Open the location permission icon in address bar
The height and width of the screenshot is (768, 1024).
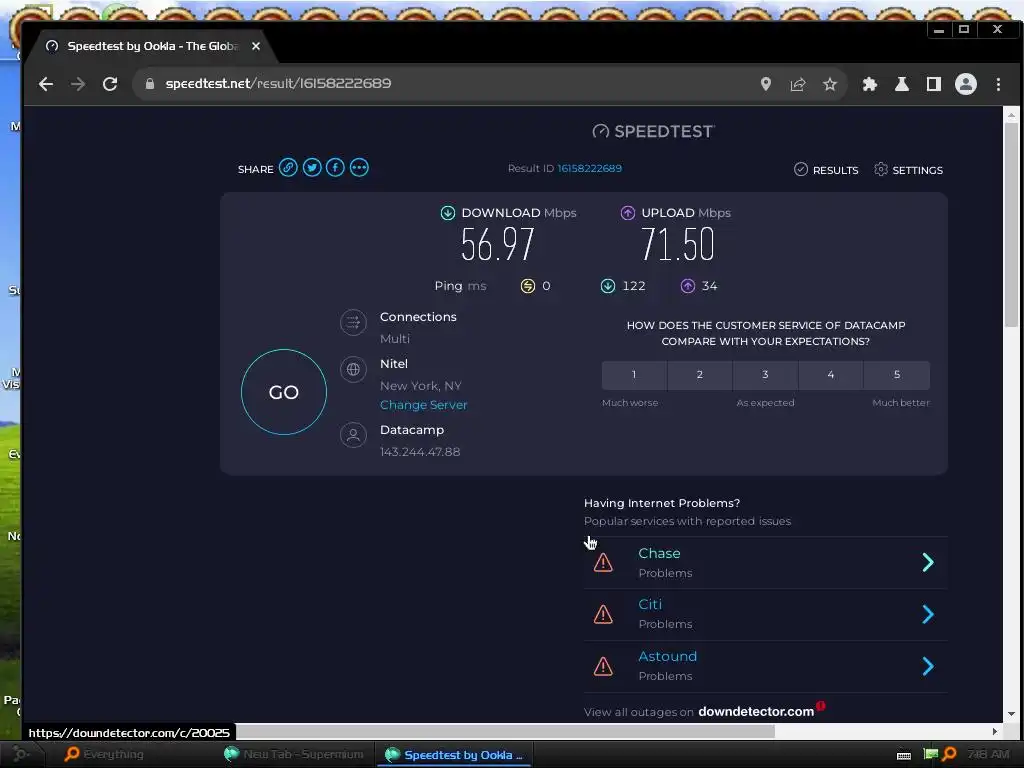(x=765, y=84)
